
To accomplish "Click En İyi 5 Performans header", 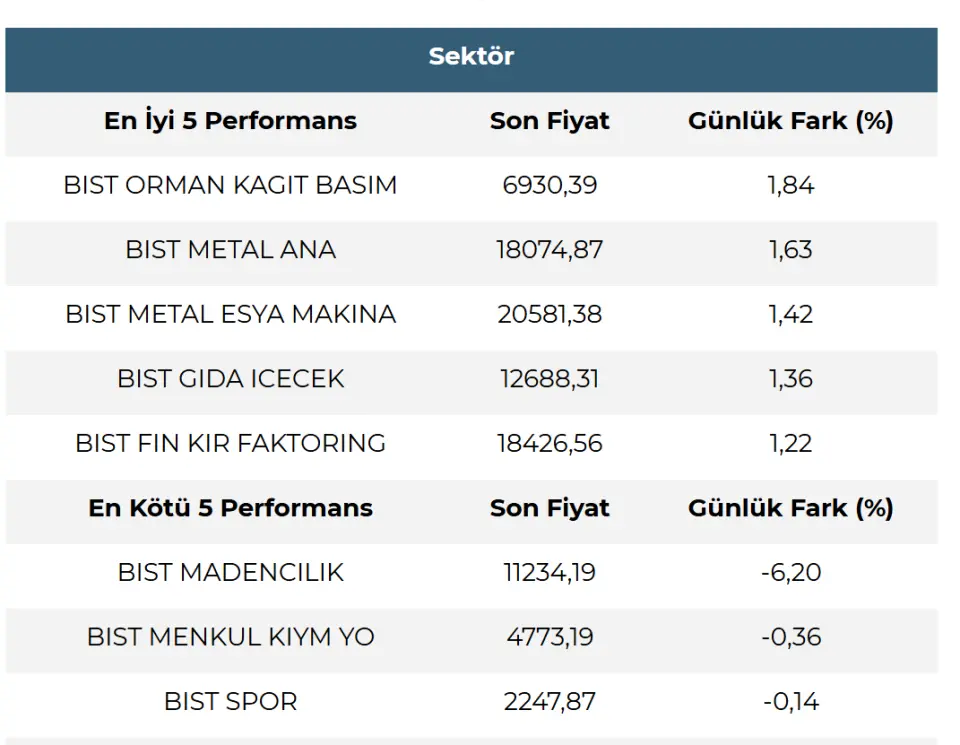I will tap(230, 121).
